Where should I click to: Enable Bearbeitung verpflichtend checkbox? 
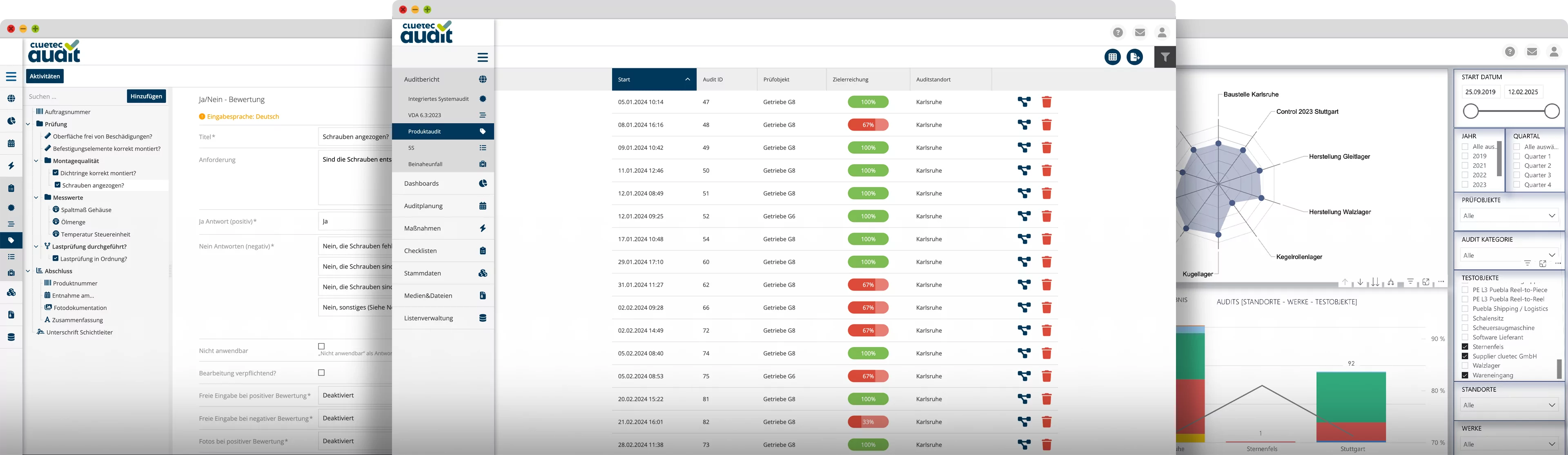tap(321, 373)
